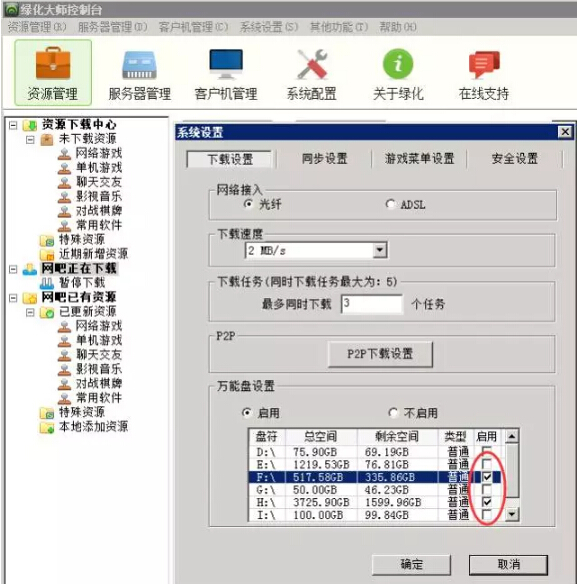
Task: Switch to 同步设置 tab
Action: (324, 159)
